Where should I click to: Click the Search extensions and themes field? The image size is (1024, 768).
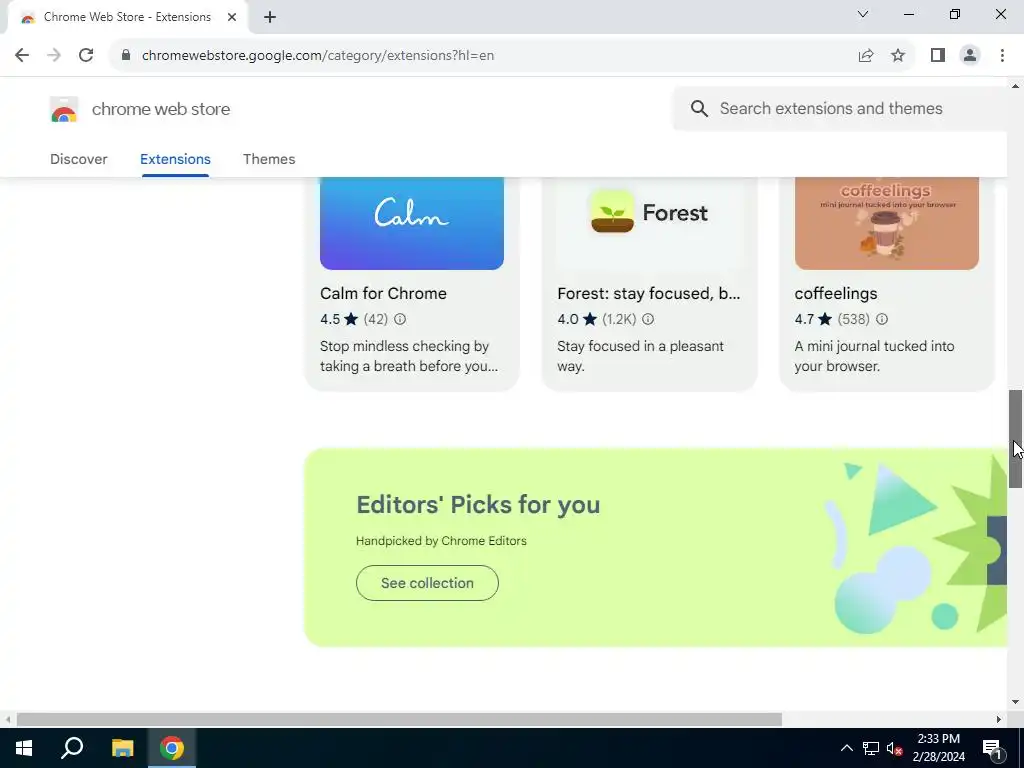tap(839, 108)
